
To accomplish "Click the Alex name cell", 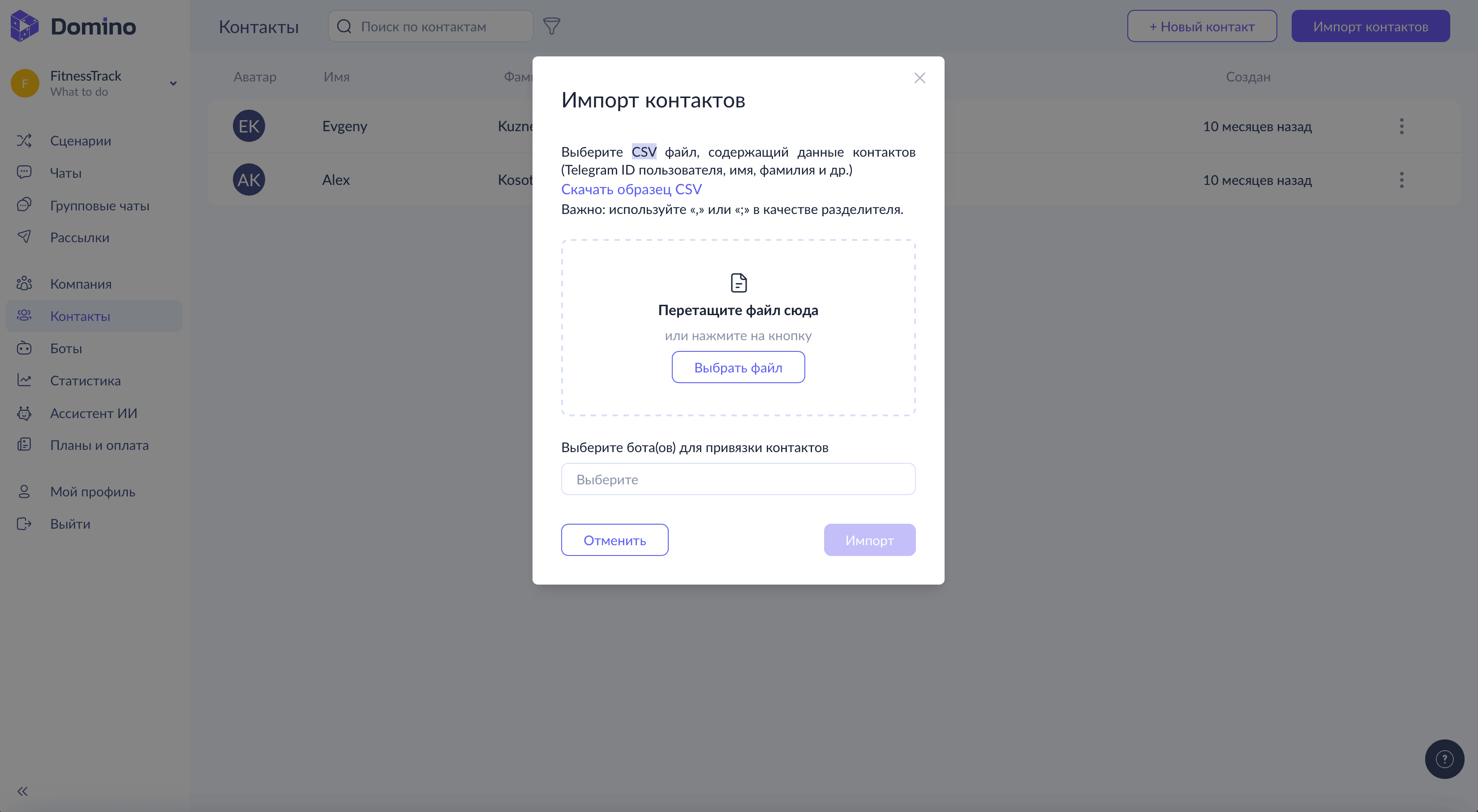I will click(x=335, y=179).
